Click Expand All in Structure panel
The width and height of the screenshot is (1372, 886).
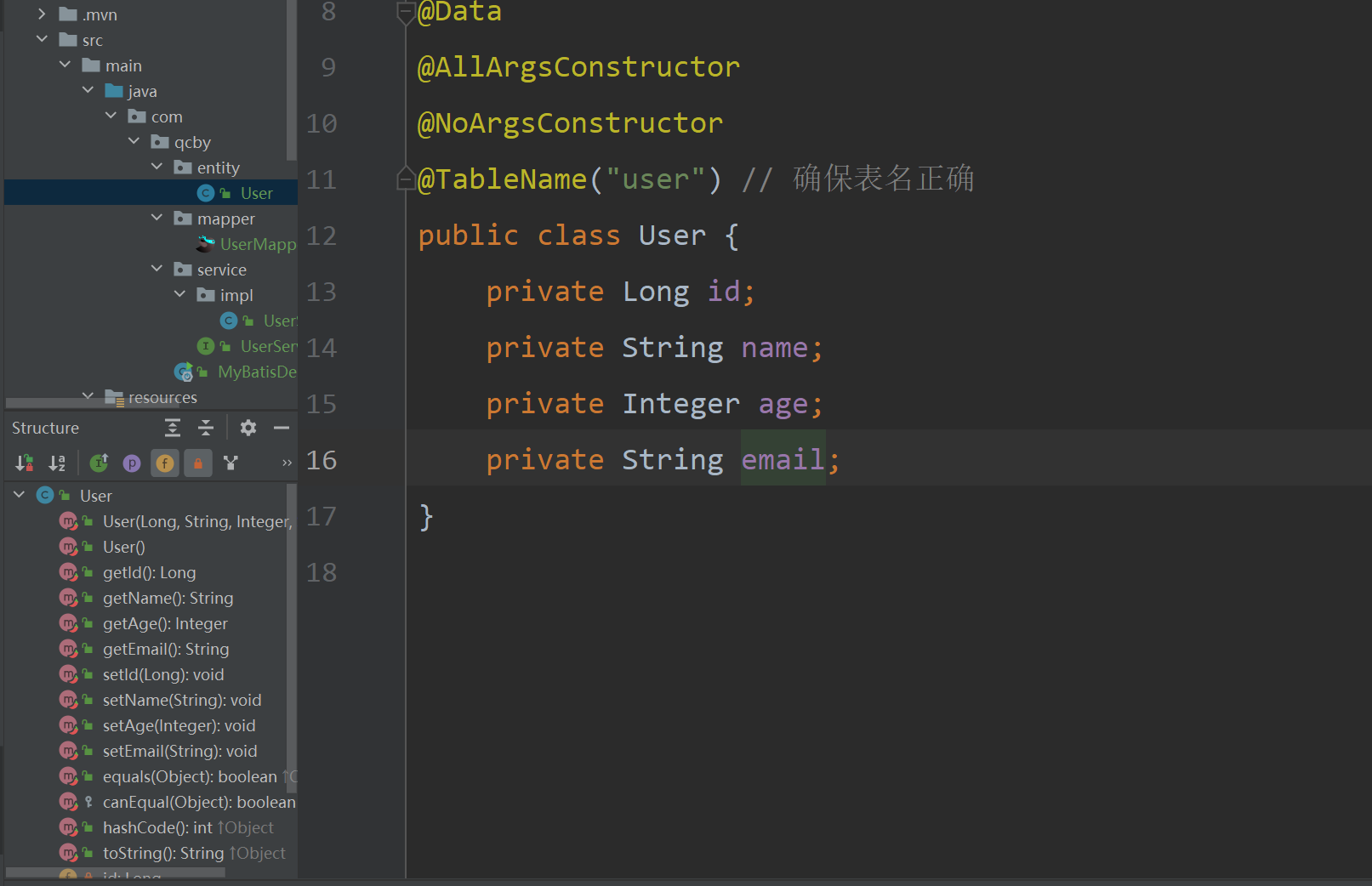pyautogui.click(x=173, y=428)
